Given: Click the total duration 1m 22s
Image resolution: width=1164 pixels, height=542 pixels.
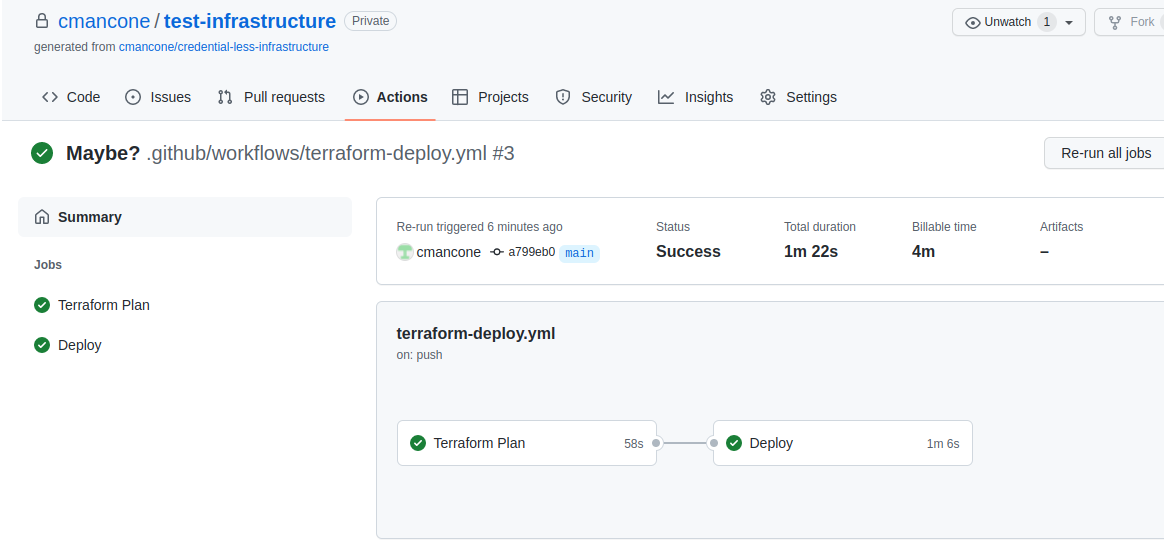Looking at the screenshot, I should pyautogui.click(x=811, y=252).
